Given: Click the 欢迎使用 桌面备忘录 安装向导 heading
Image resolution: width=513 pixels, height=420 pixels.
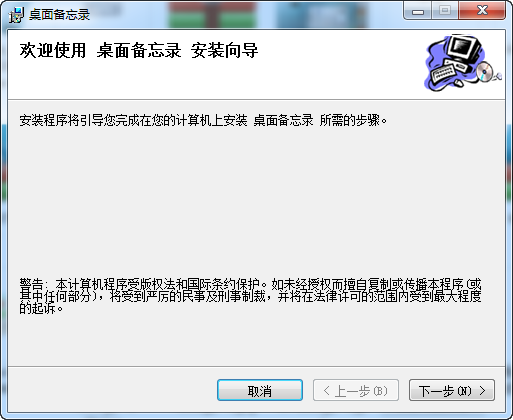Looking at the screenshot, I should pyautogui.click(x=139, y=51).
